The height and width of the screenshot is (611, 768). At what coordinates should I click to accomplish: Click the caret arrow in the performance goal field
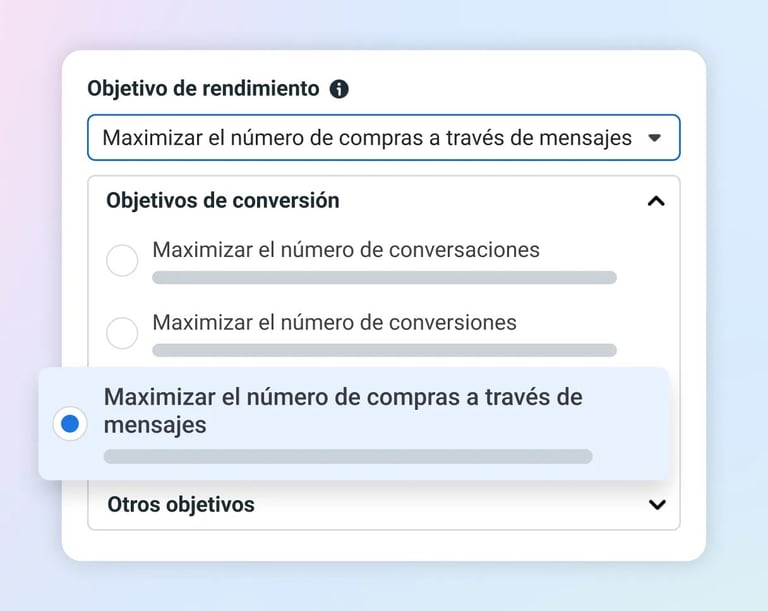click(655, 138)
